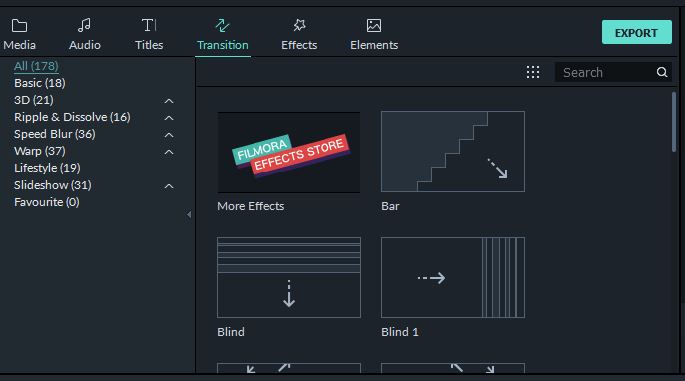Select the All (178) category
Image resolution: width=685 pixels, height=381 pixels.
(36, 66)
